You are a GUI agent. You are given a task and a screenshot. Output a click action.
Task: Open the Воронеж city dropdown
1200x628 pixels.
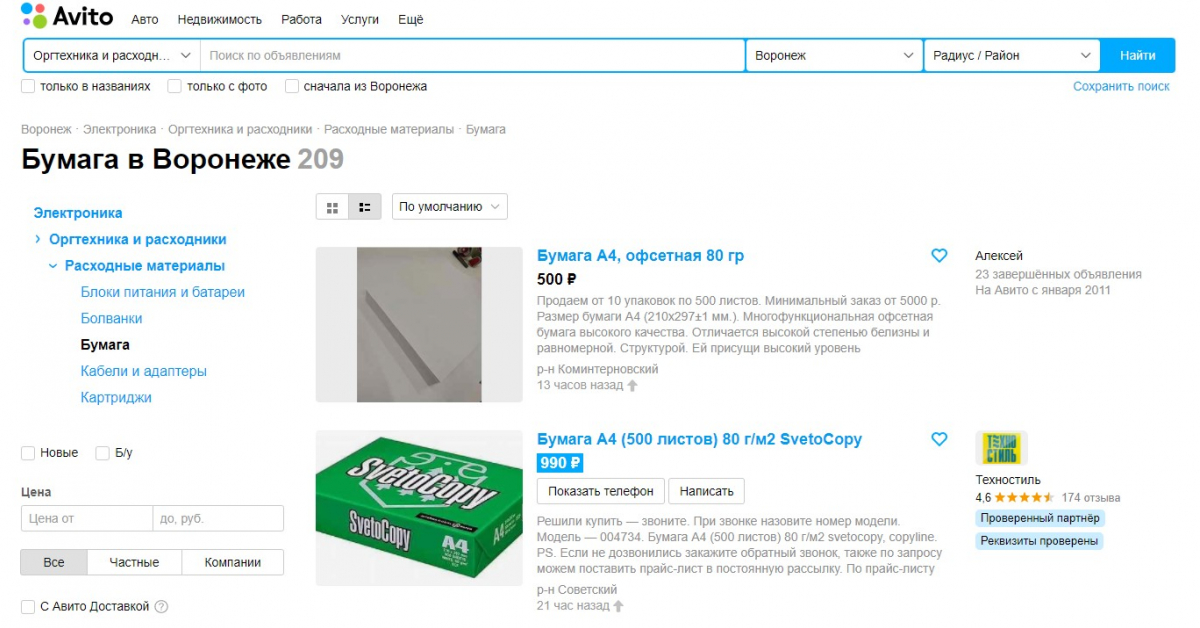point(835,56)
